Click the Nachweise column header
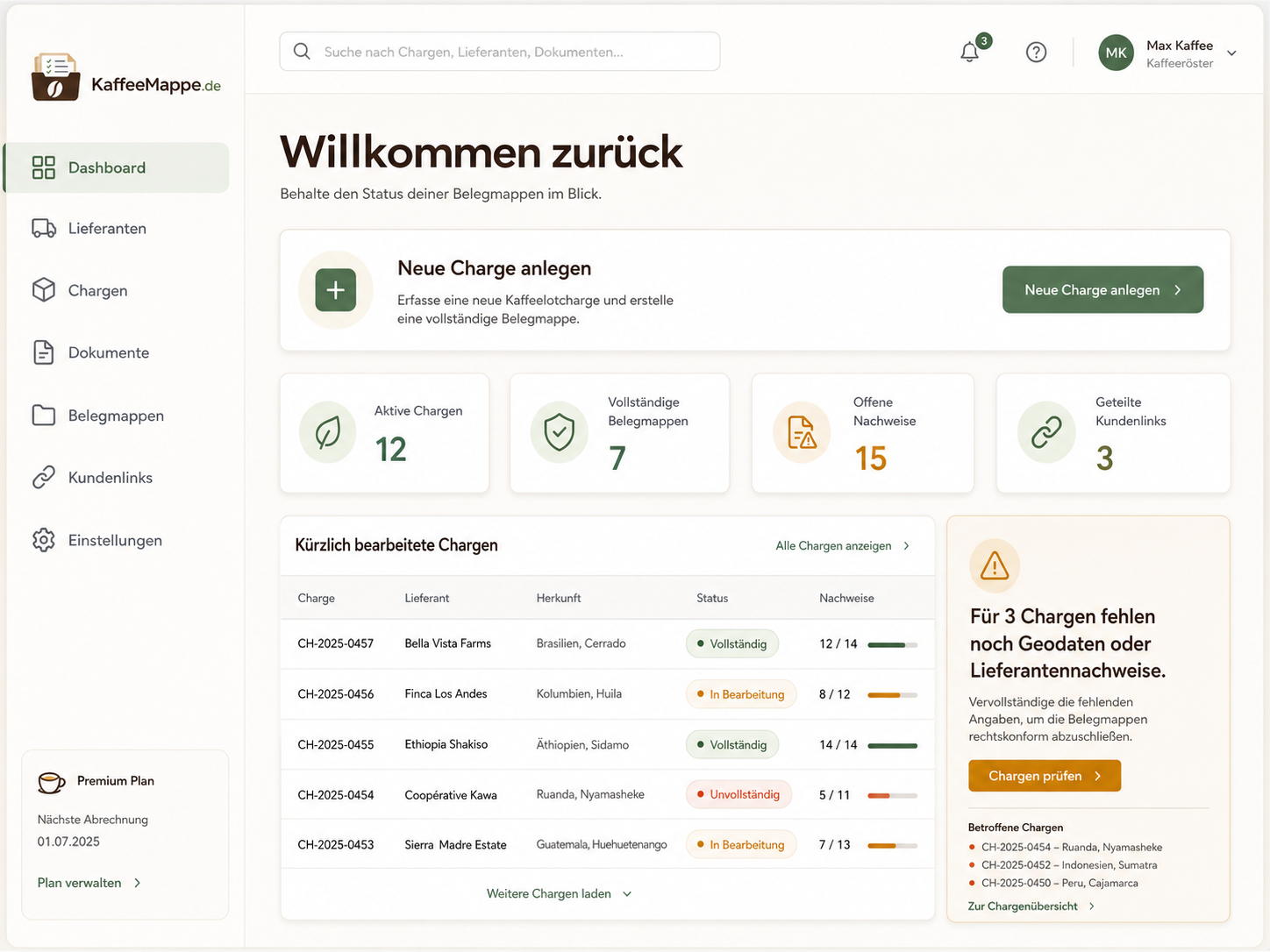The height and width of the screenshot is (952, 1270). point(846,598)
